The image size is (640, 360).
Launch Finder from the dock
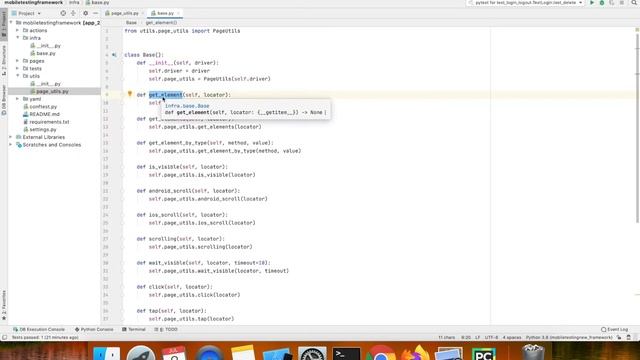(x=107, y=353)
